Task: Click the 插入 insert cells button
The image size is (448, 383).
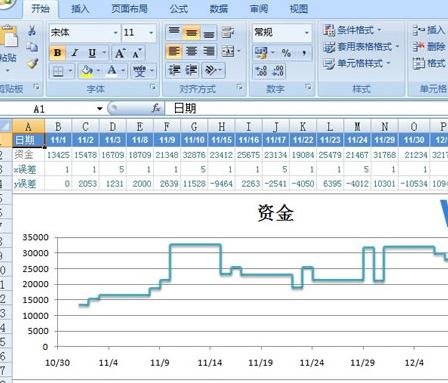Action: pos(429,30)
